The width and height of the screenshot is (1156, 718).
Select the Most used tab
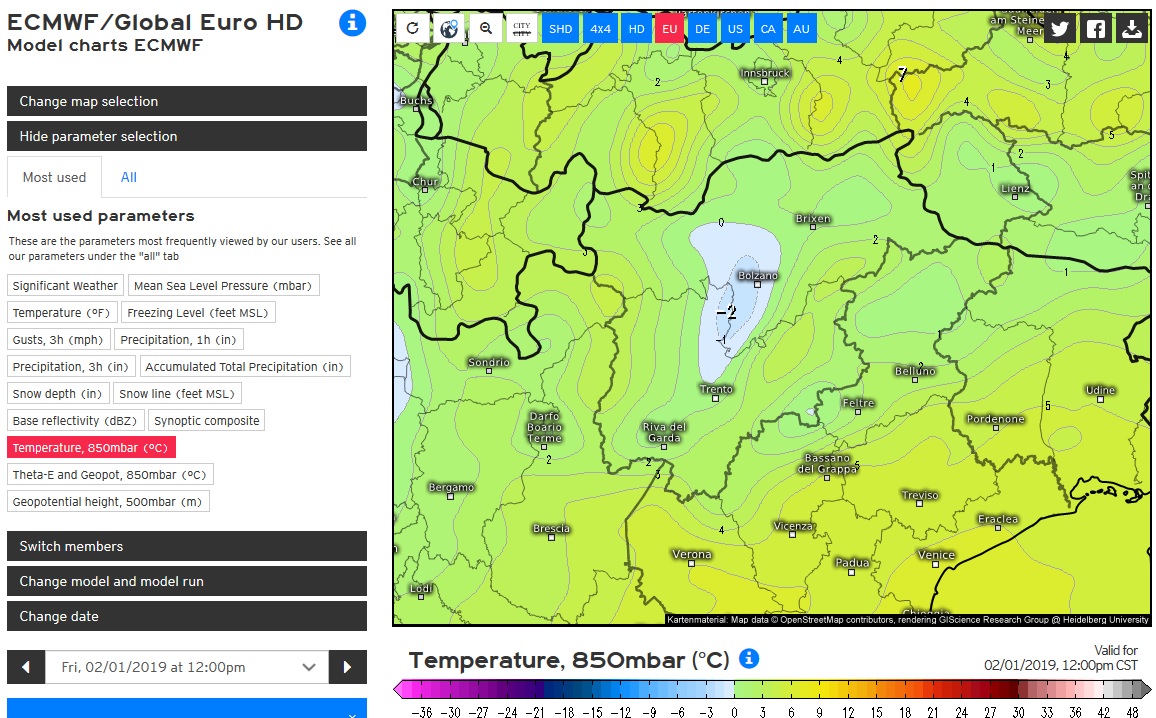(55, 177)
